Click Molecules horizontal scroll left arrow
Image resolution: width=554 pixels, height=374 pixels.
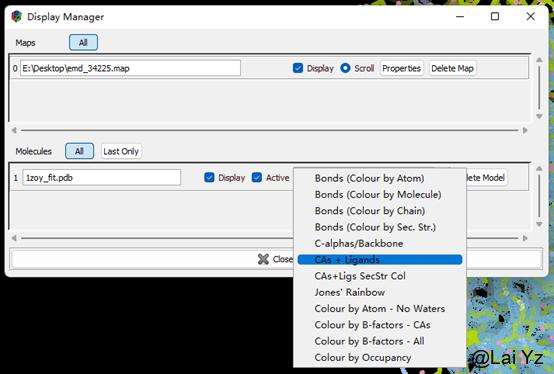[14, 238]
